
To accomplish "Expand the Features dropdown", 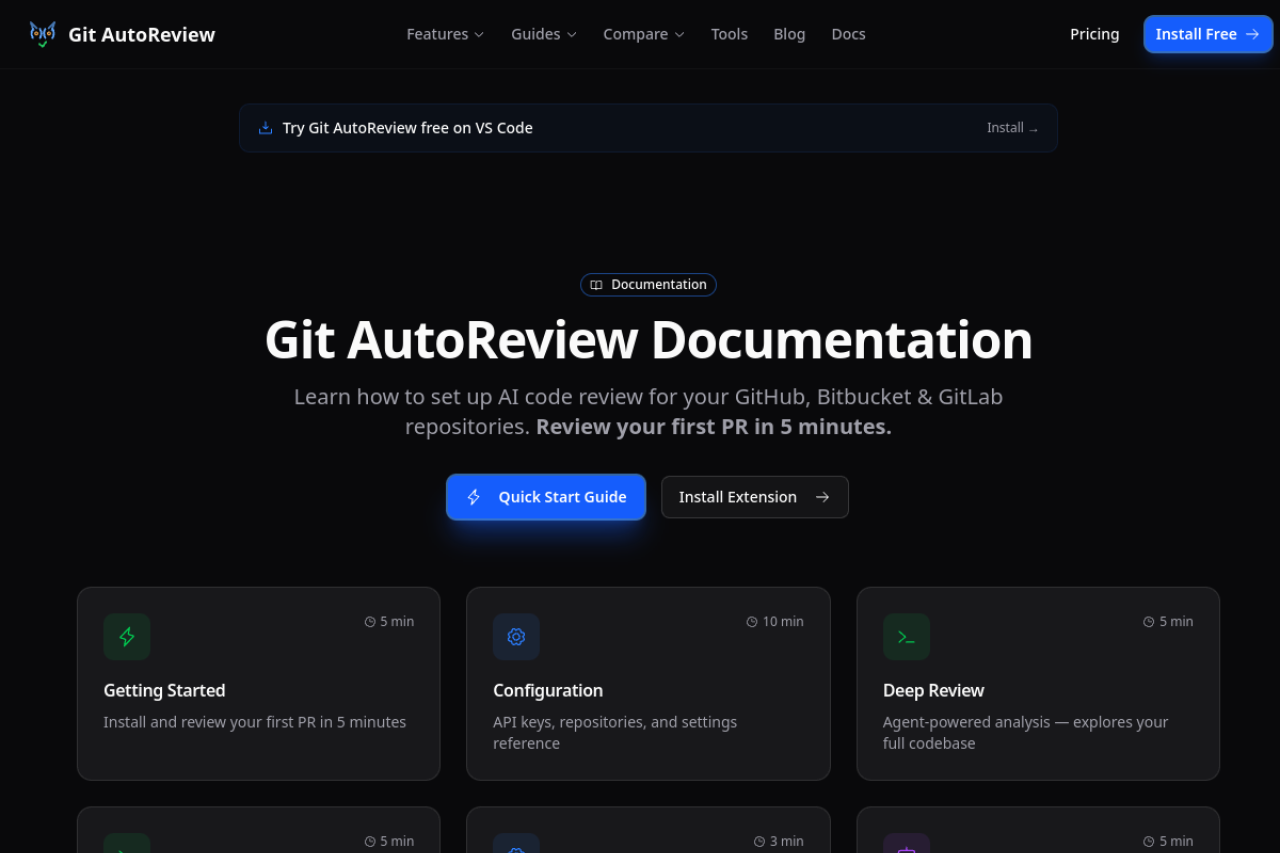I will pyautogui.click(x=444, y=33).
